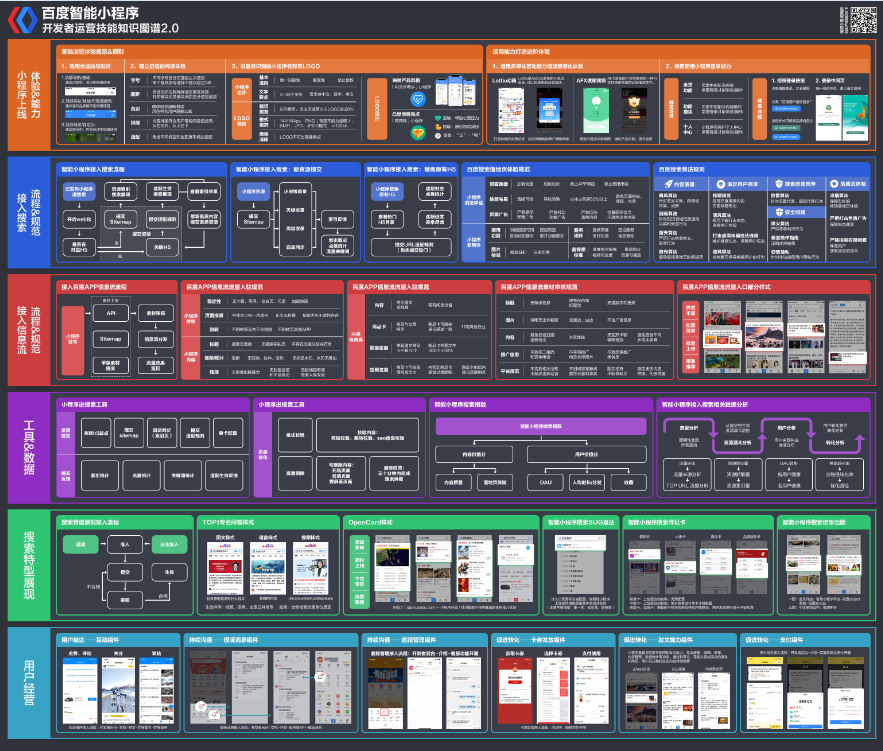Image resolution: width=883 pixels, height=751 pixels.
Task: Click the Baidu smart program logo icon
Action: tap(23, 20)
